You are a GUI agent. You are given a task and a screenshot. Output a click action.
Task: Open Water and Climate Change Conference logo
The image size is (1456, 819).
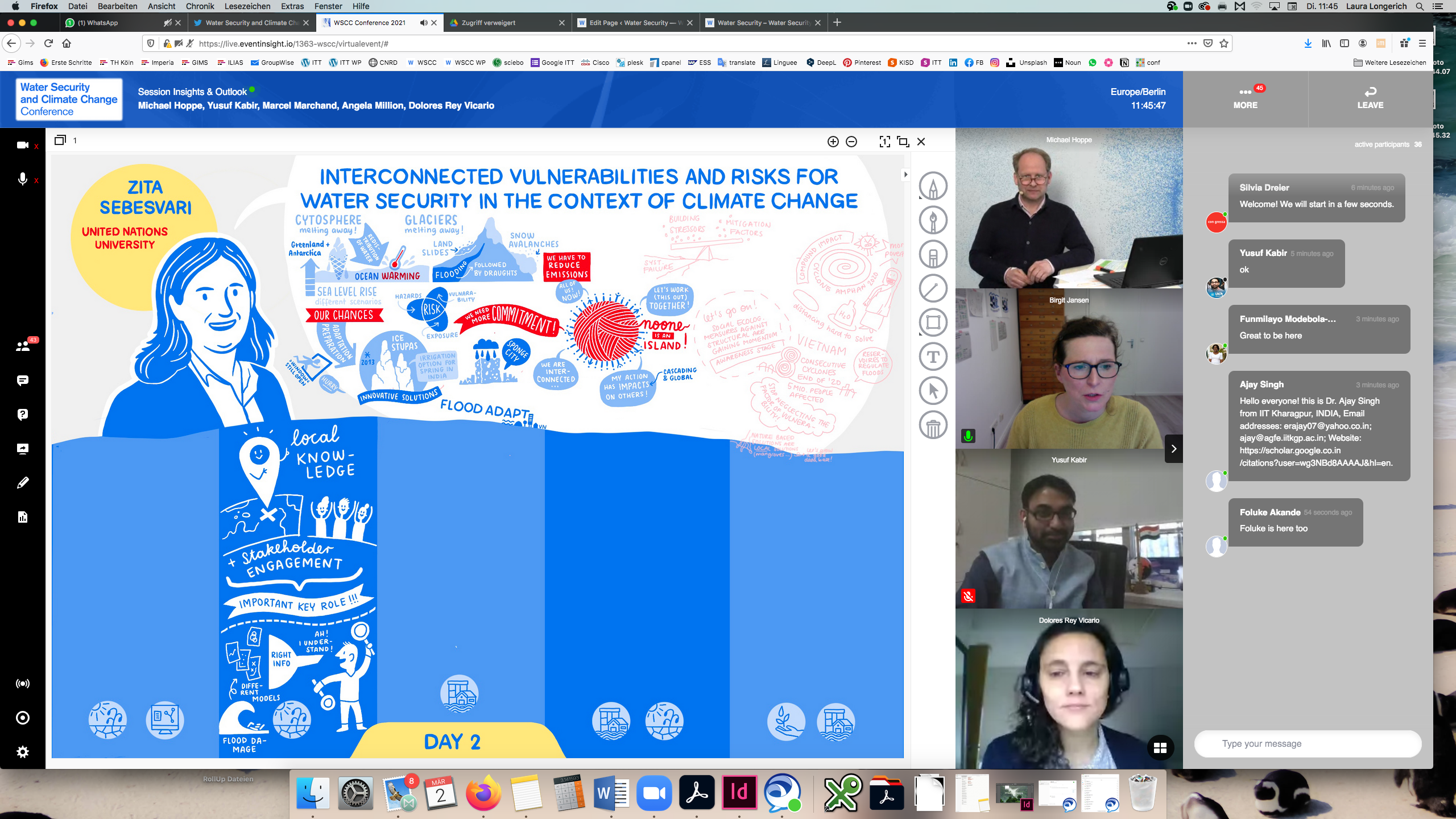click(x=69, y=99)
